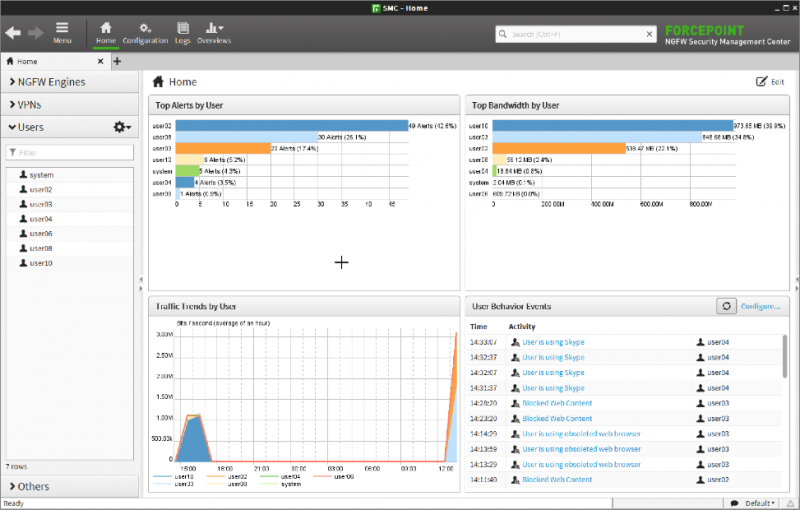
Task: Click the left panel collapse arrow
Action: pyautogui.click(x=141, y=279)
